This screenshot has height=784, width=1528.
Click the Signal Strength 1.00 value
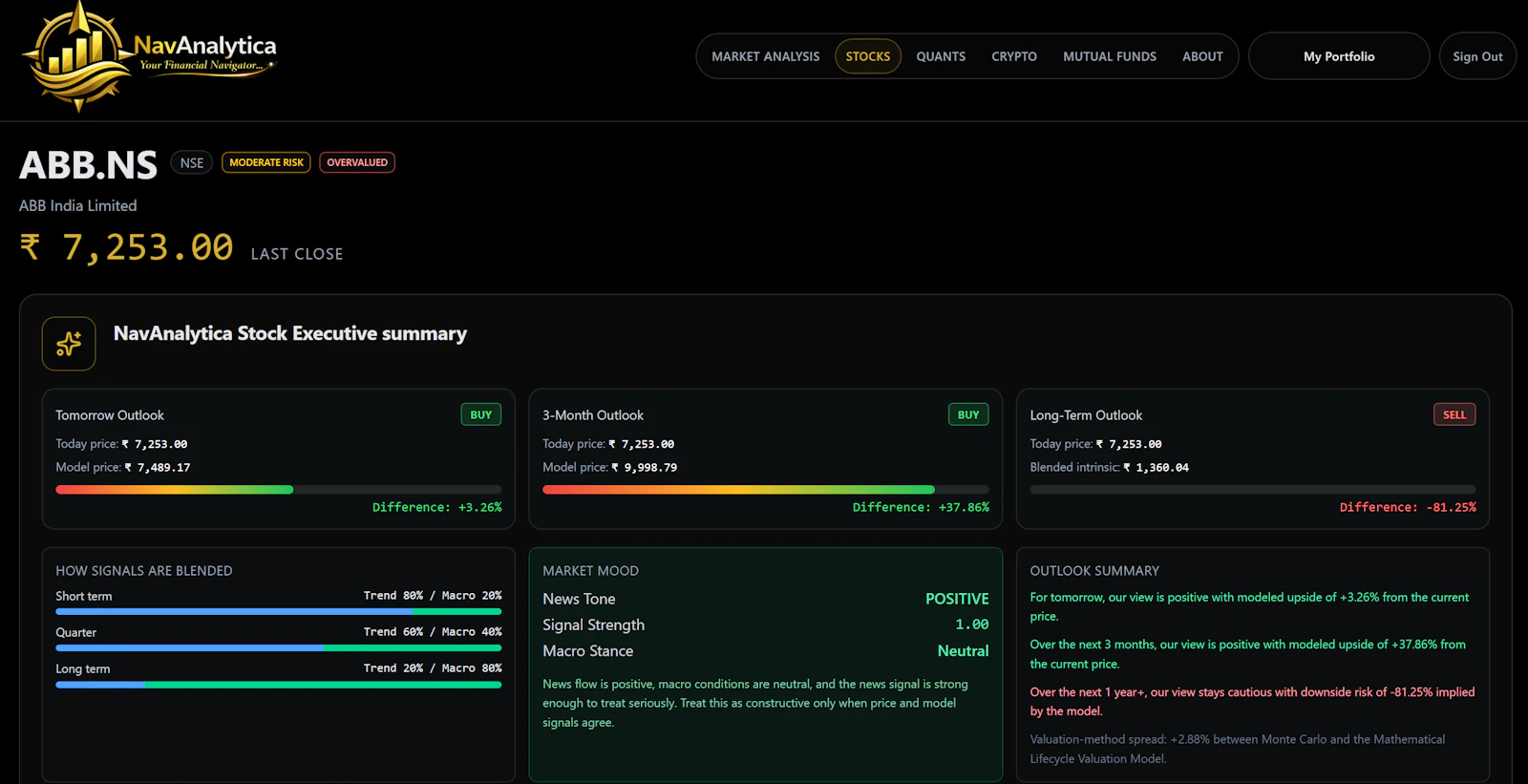click(x=972, y=625)
